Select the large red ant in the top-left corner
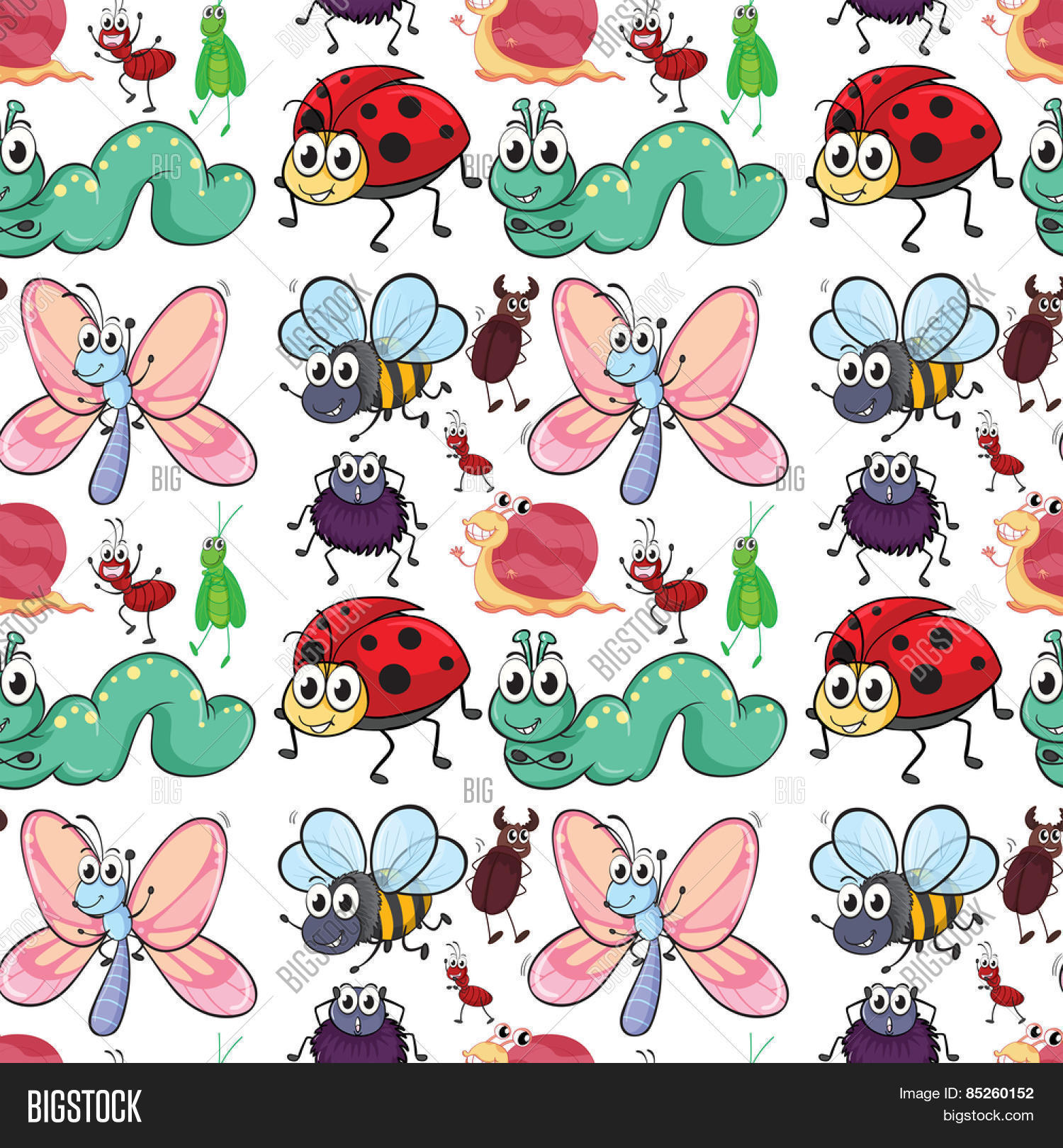The height and width of the screenshot is (1148, 1063). [x=135, y=60]
